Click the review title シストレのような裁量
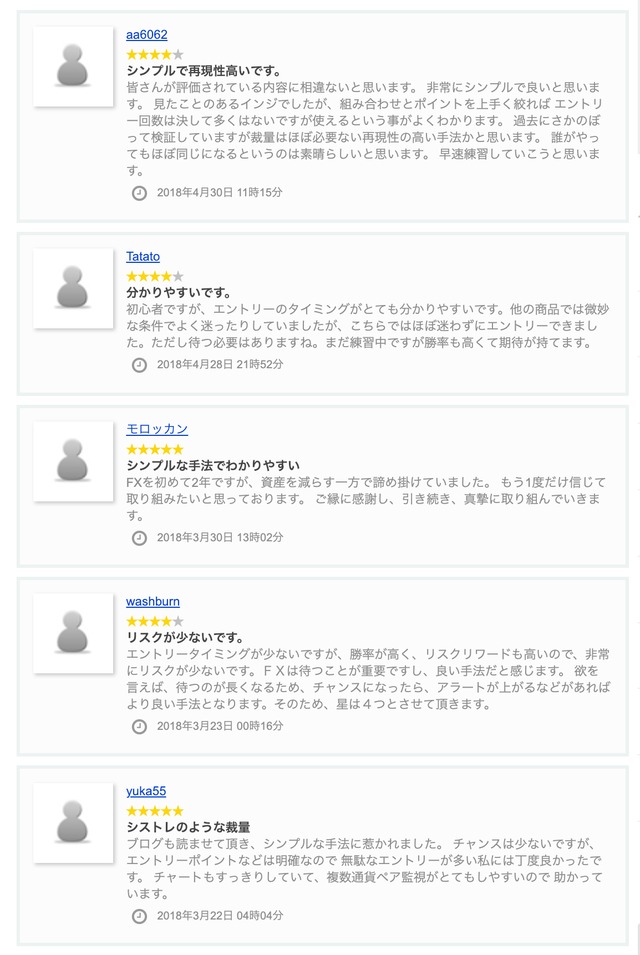Image resolution: width=640 pixels, height=955 pixels. (188, 827)
